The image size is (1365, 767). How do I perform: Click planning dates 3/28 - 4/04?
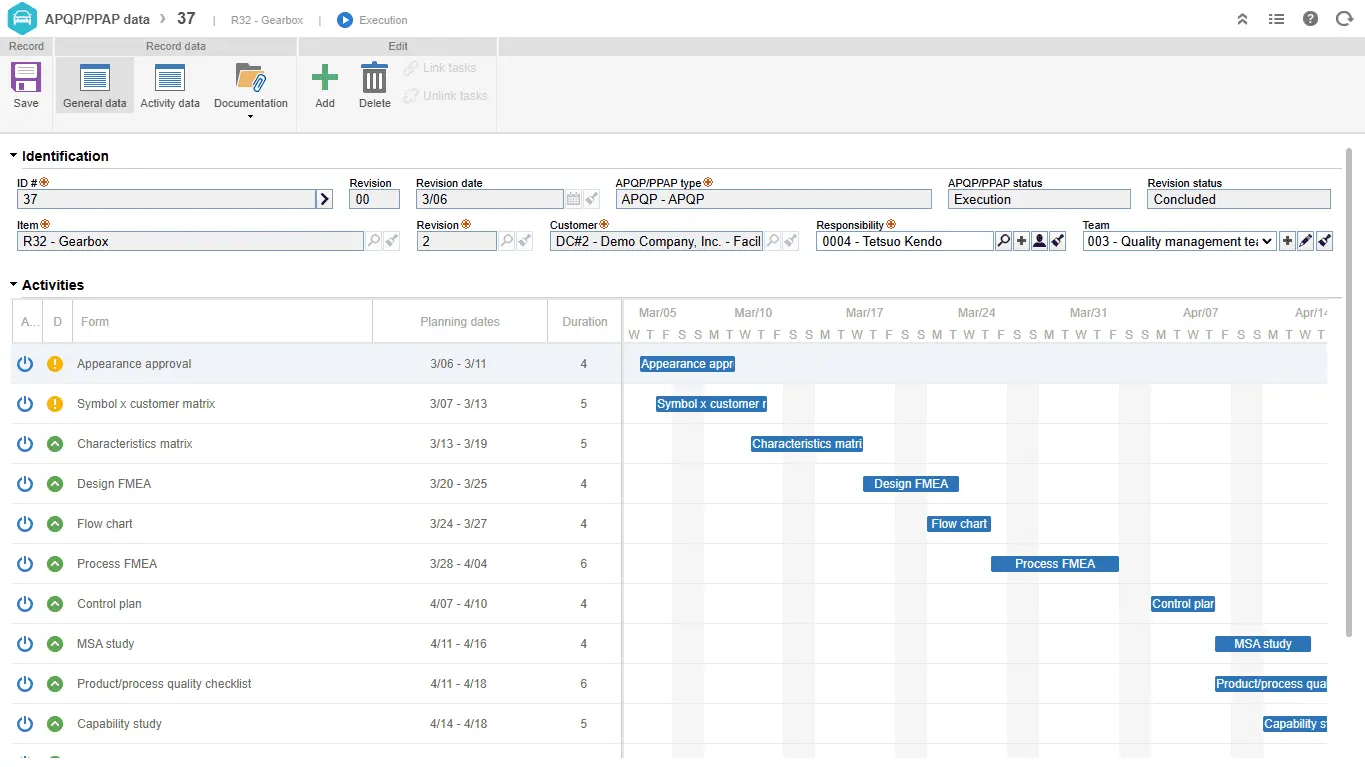pos(458,564)
